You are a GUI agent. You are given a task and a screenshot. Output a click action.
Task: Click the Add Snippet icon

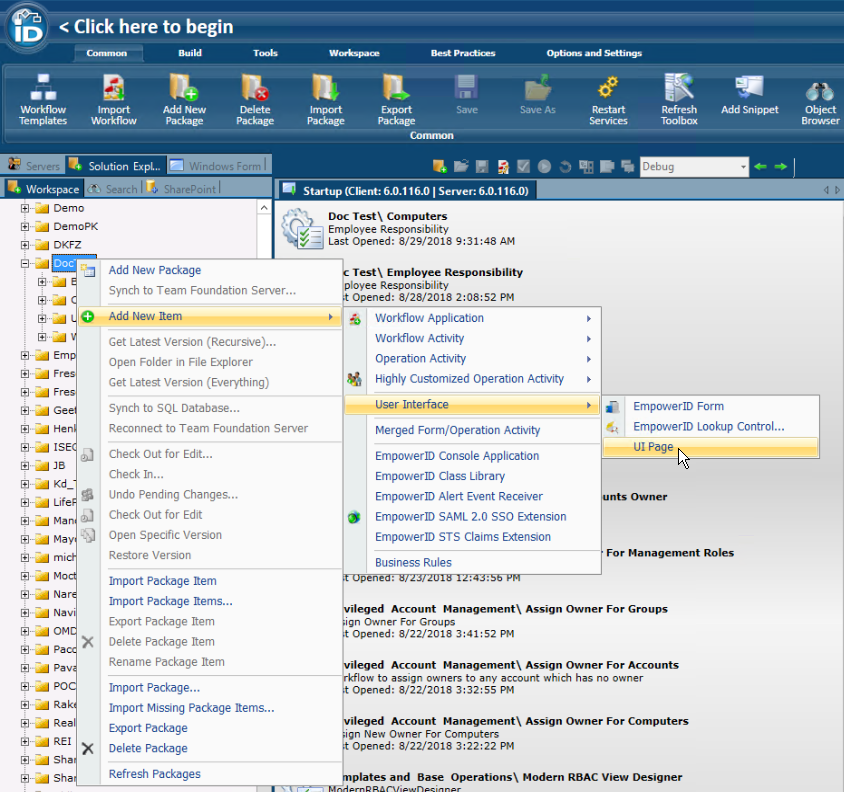point(749,98)
